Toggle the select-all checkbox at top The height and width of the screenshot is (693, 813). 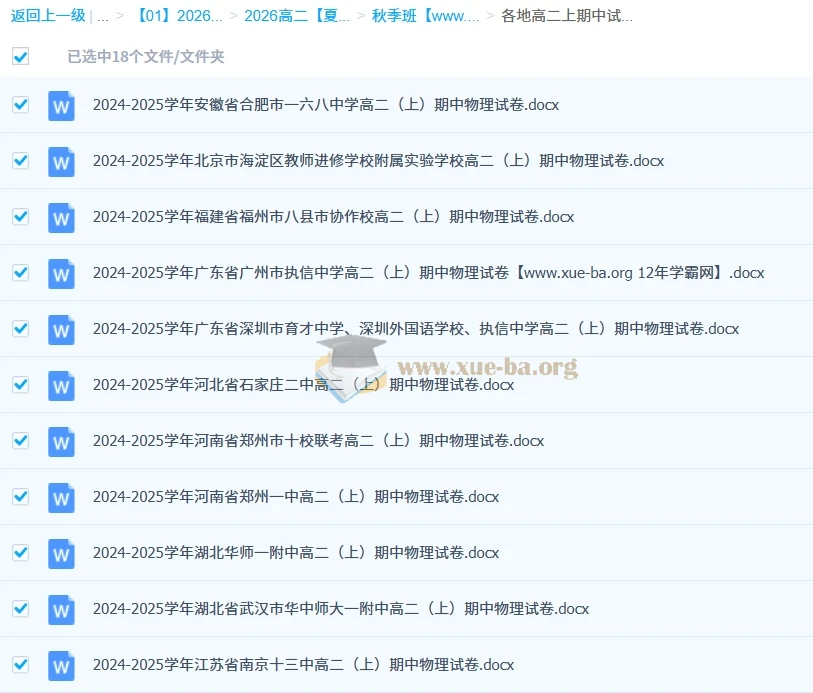20,57
